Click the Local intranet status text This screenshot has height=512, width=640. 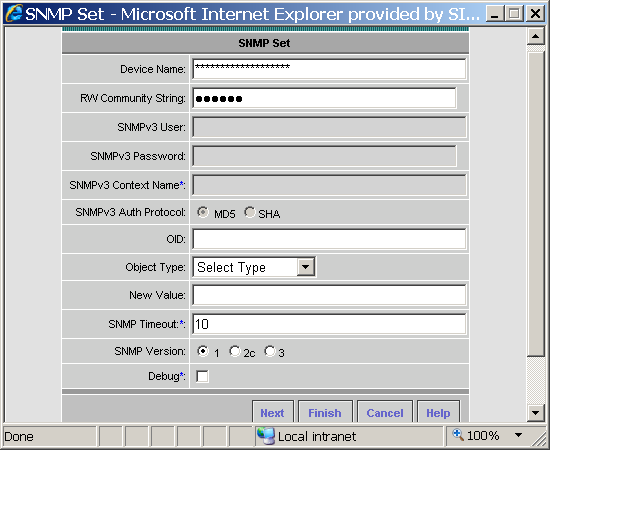coord(317,436)
